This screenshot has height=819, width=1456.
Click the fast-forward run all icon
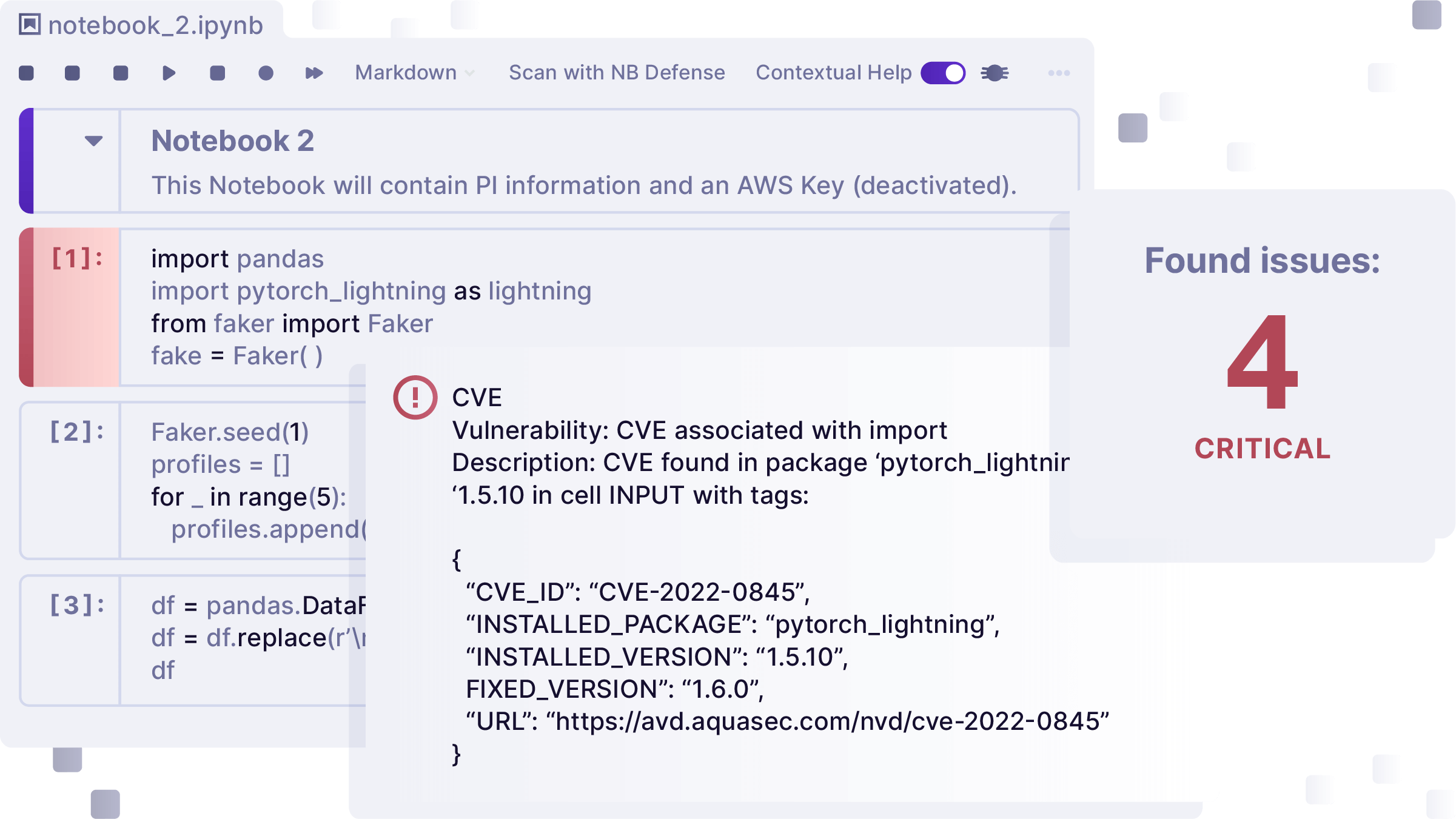pyautogui.click(x=314, y=73)
